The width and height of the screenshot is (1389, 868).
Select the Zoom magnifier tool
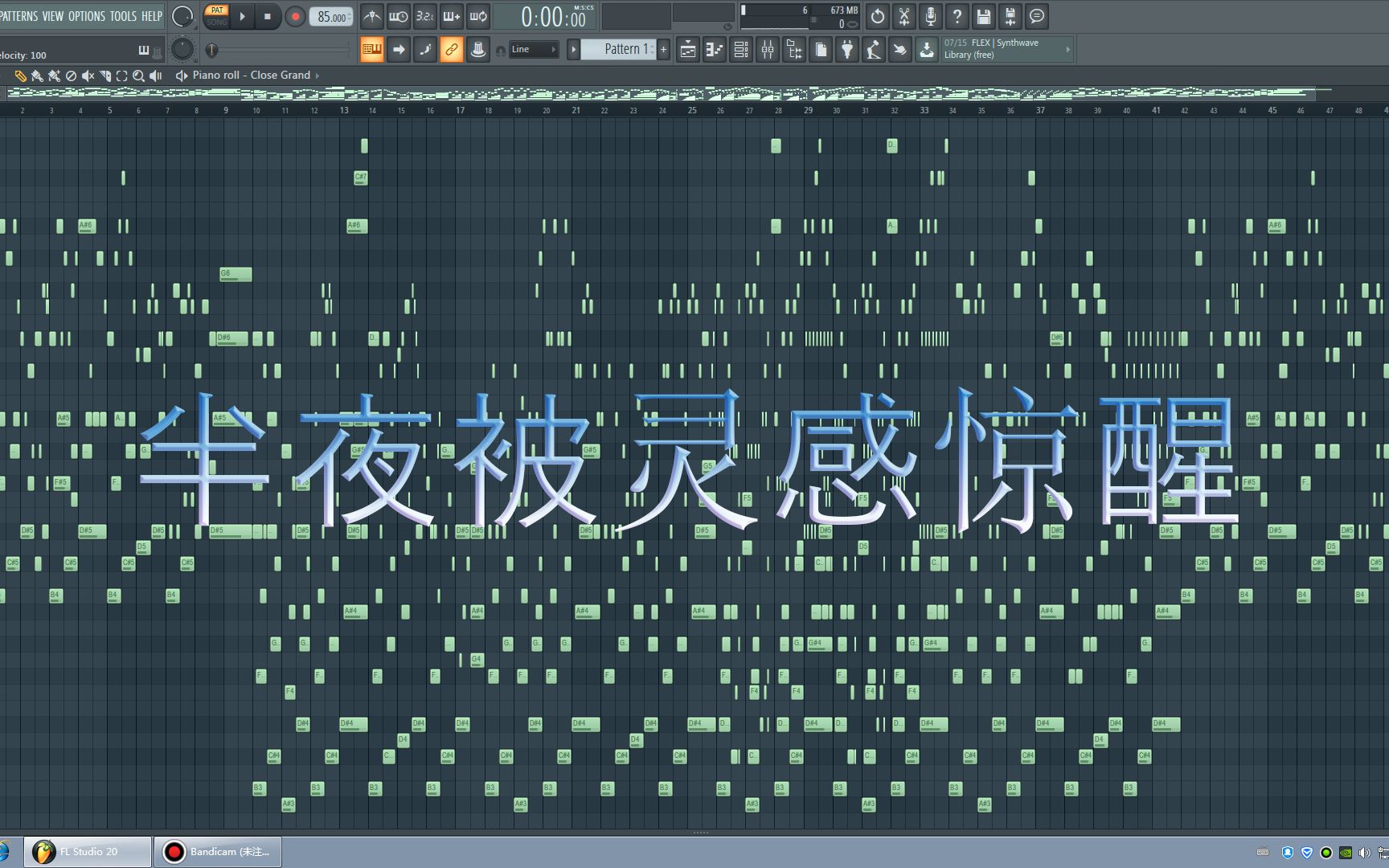click(138, 76)
